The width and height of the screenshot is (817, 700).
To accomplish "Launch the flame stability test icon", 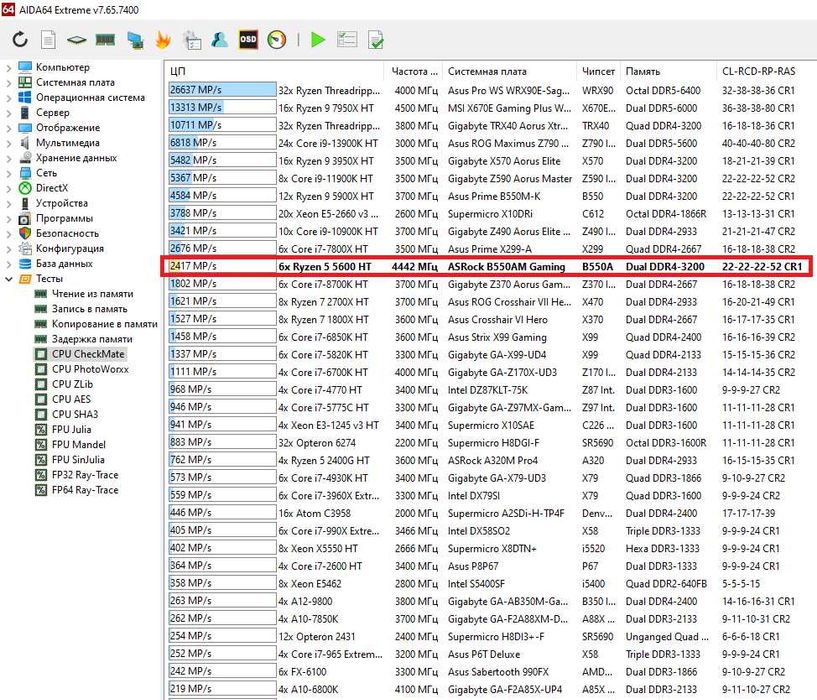I will tap(163, 40).
